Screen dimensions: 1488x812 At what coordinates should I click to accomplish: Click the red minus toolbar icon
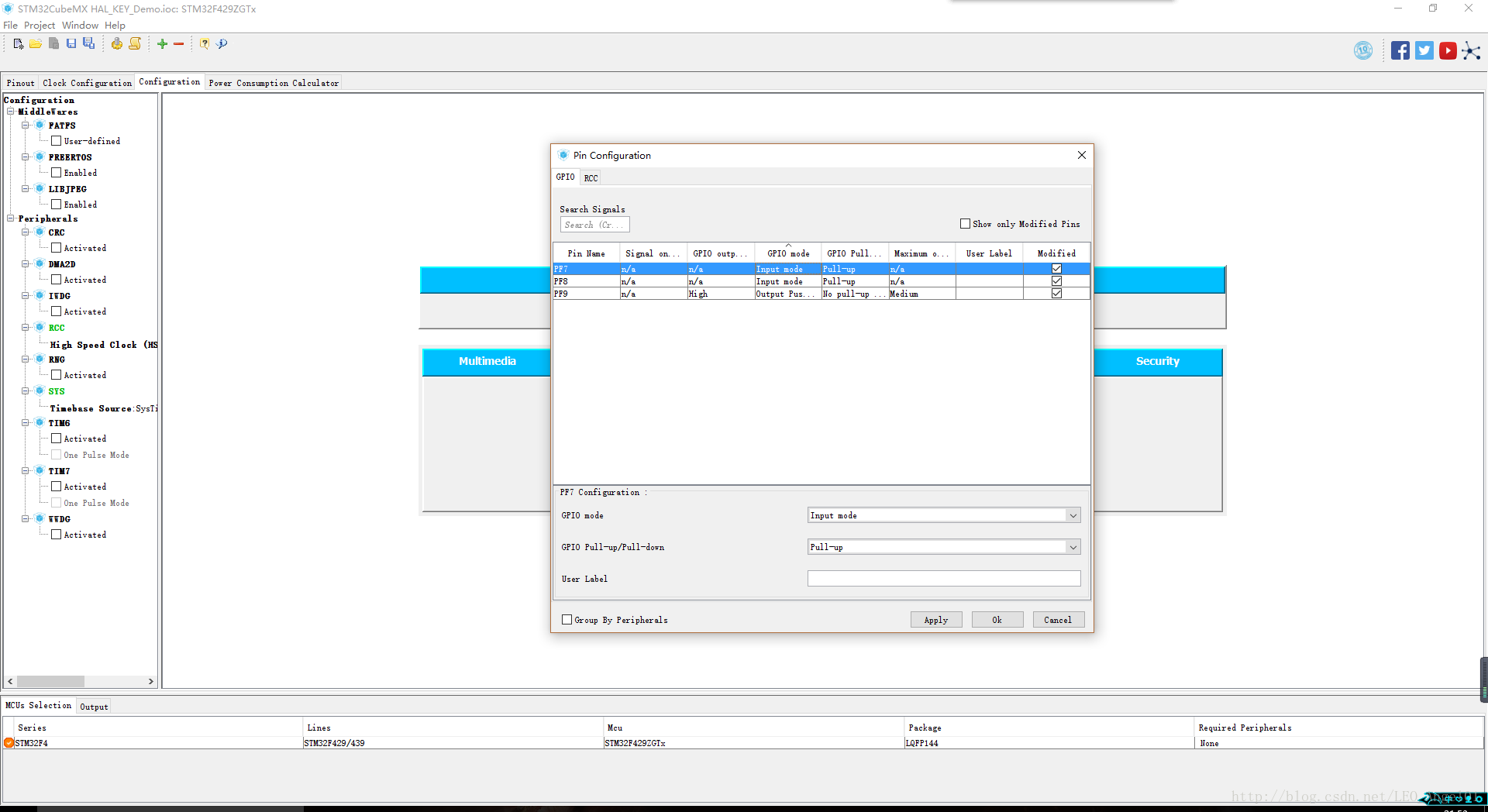179,44
